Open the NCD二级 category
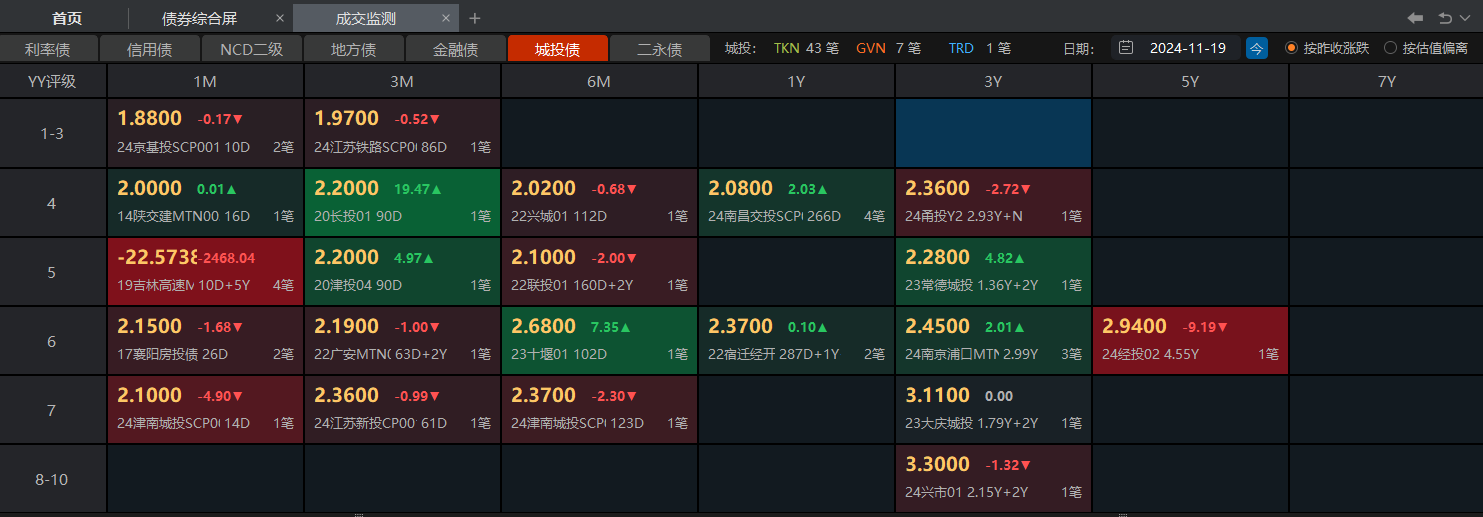Image resolution: width=1483 pixels, height=517 pixels. pos(252,49)
